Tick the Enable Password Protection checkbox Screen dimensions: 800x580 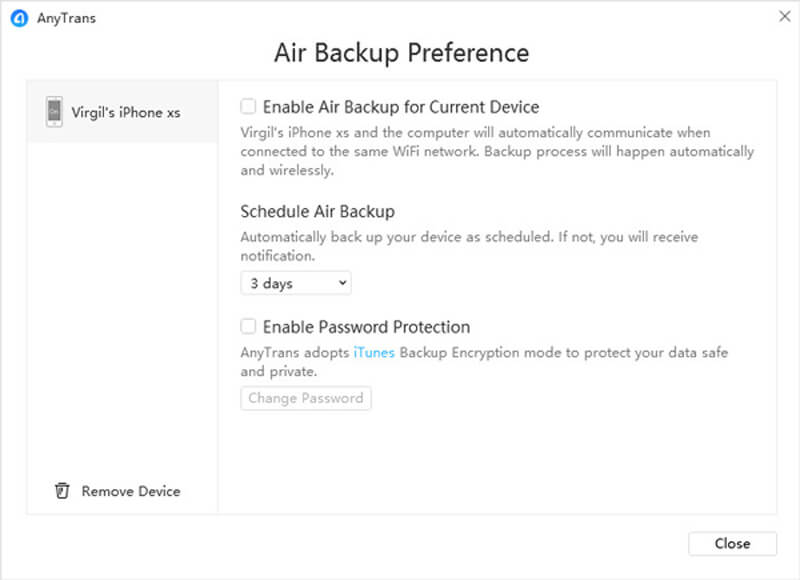(x=248, y=326)
